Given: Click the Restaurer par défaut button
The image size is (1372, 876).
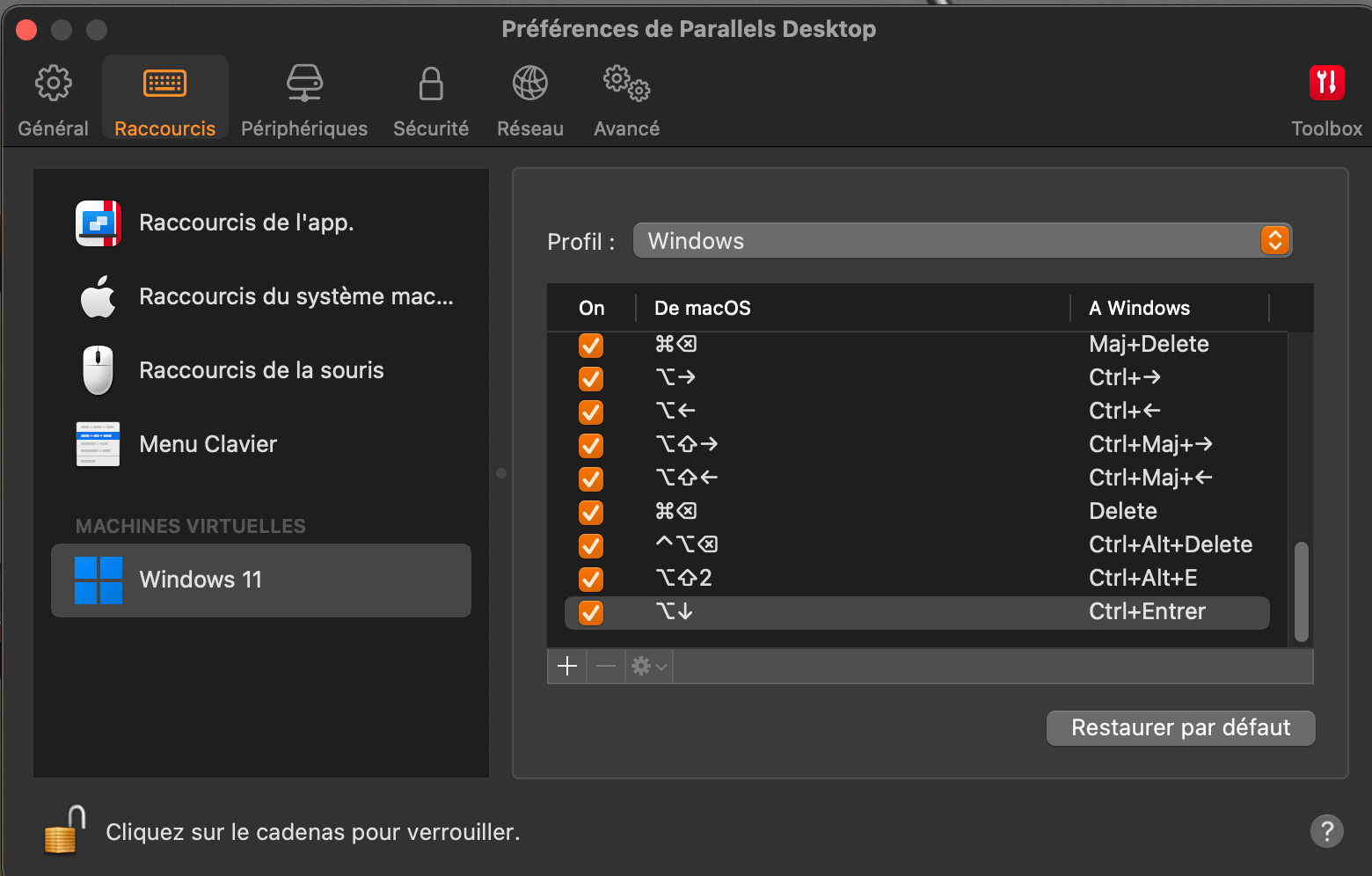Looking at the screenshot, I should click(x=1180, y=727).
